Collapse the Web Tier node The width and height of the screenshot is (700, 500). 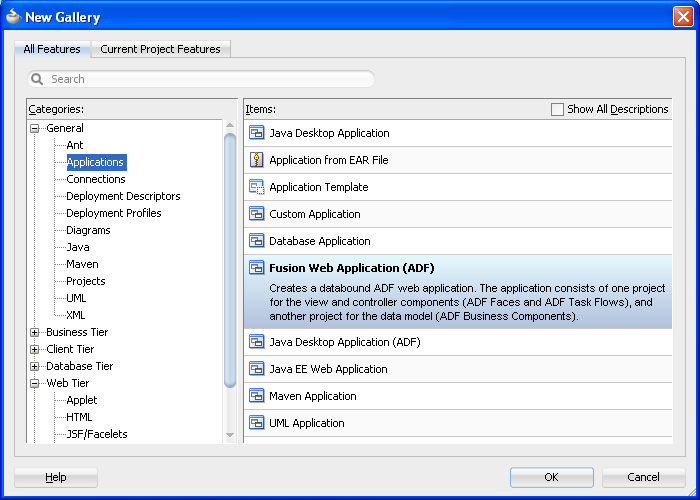34,383
